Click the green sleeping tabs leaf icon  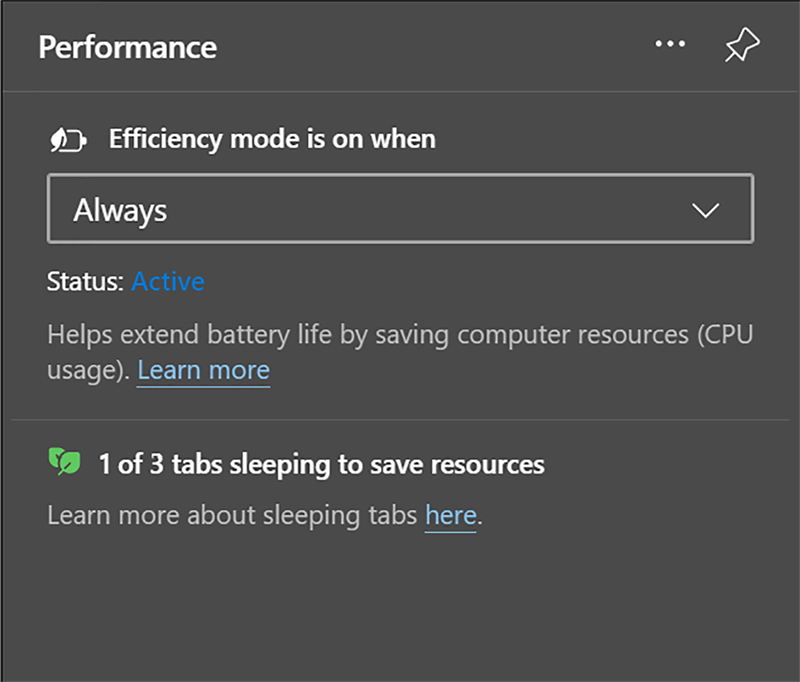(65, 462)
